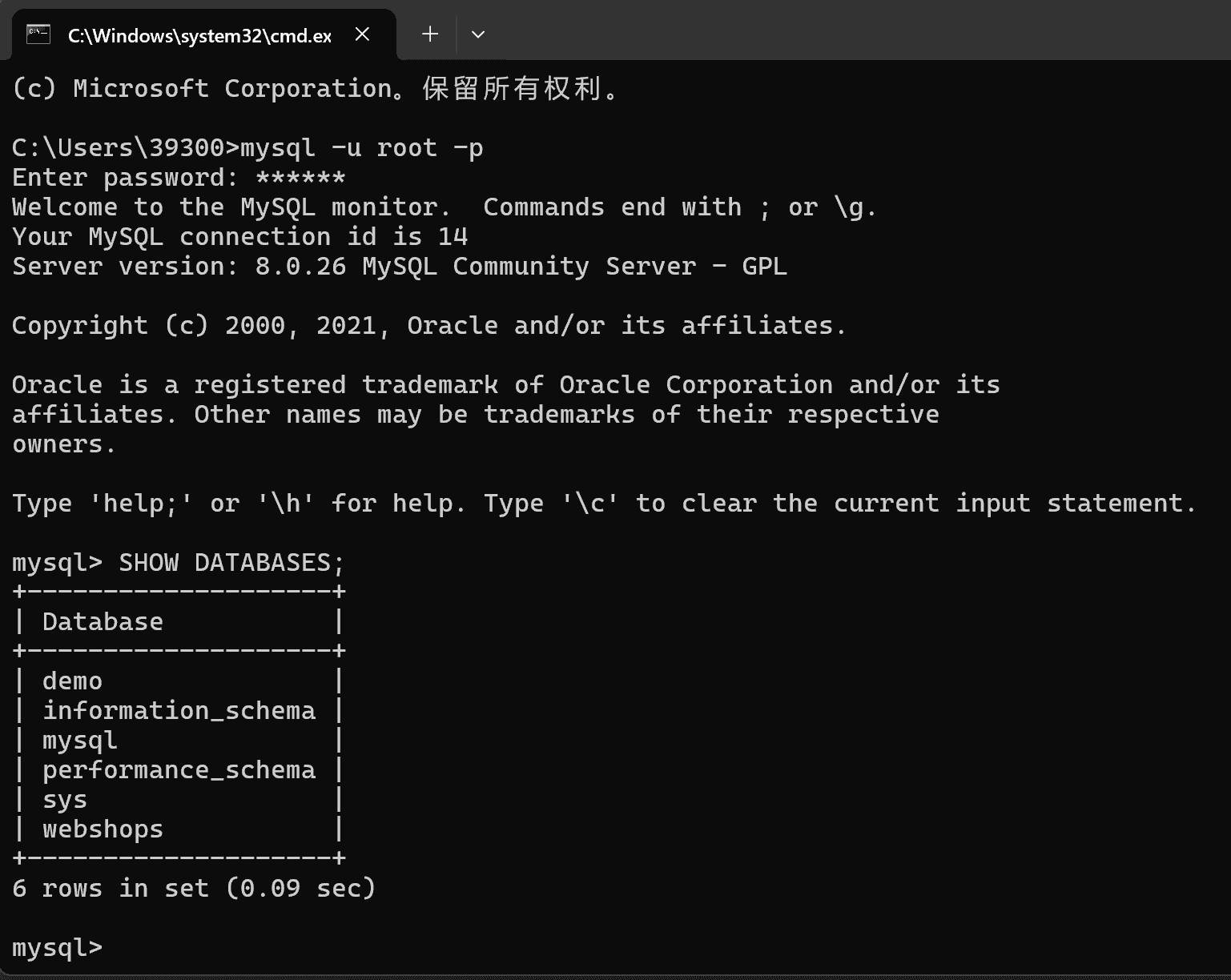The height and width of the screenshot is (980, 1231).
Task: Click the webshops database entry
Action: [103, 829]
